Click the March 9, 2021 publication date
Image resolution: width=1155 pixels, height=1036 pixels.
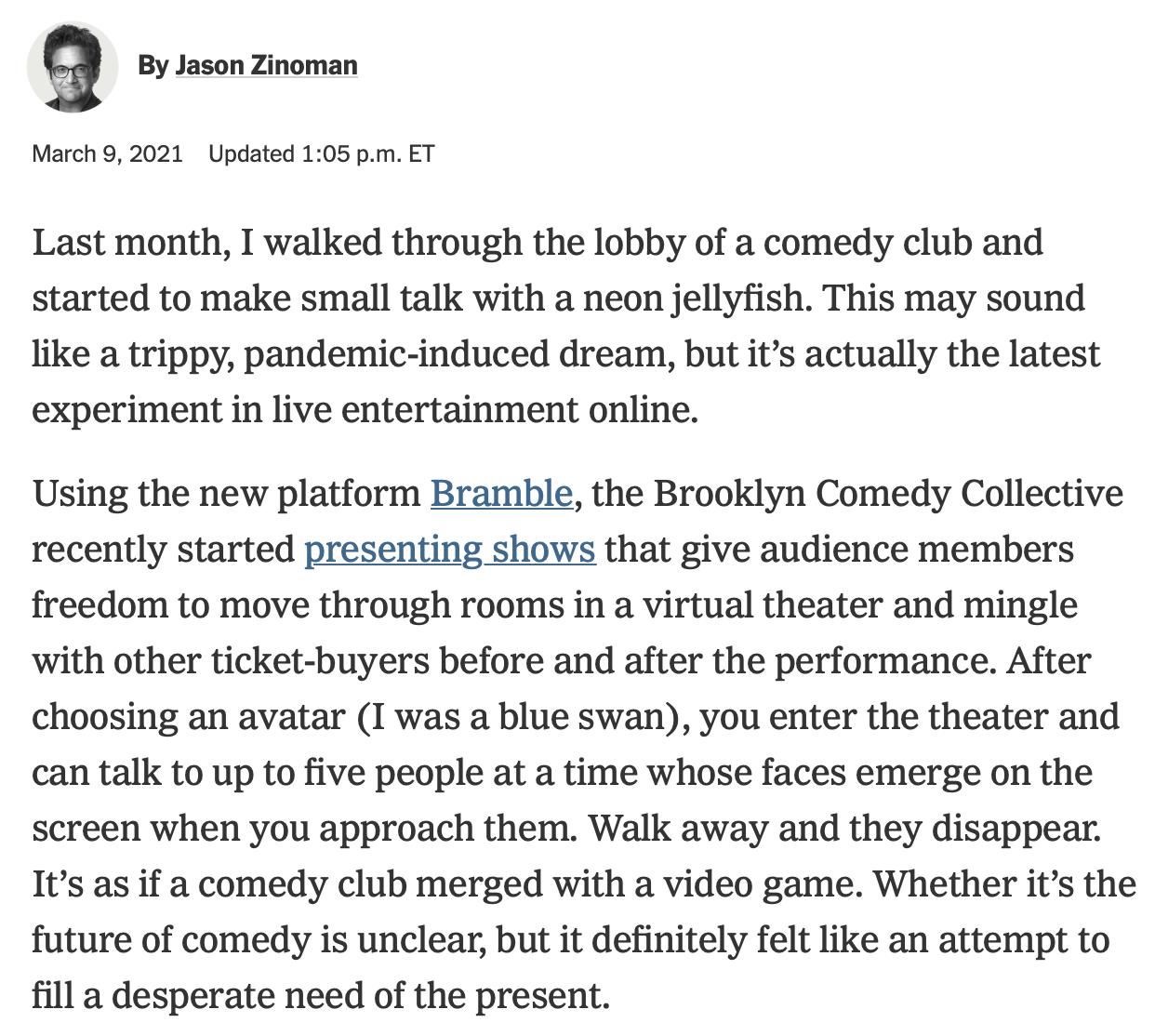tap(108, 153)
